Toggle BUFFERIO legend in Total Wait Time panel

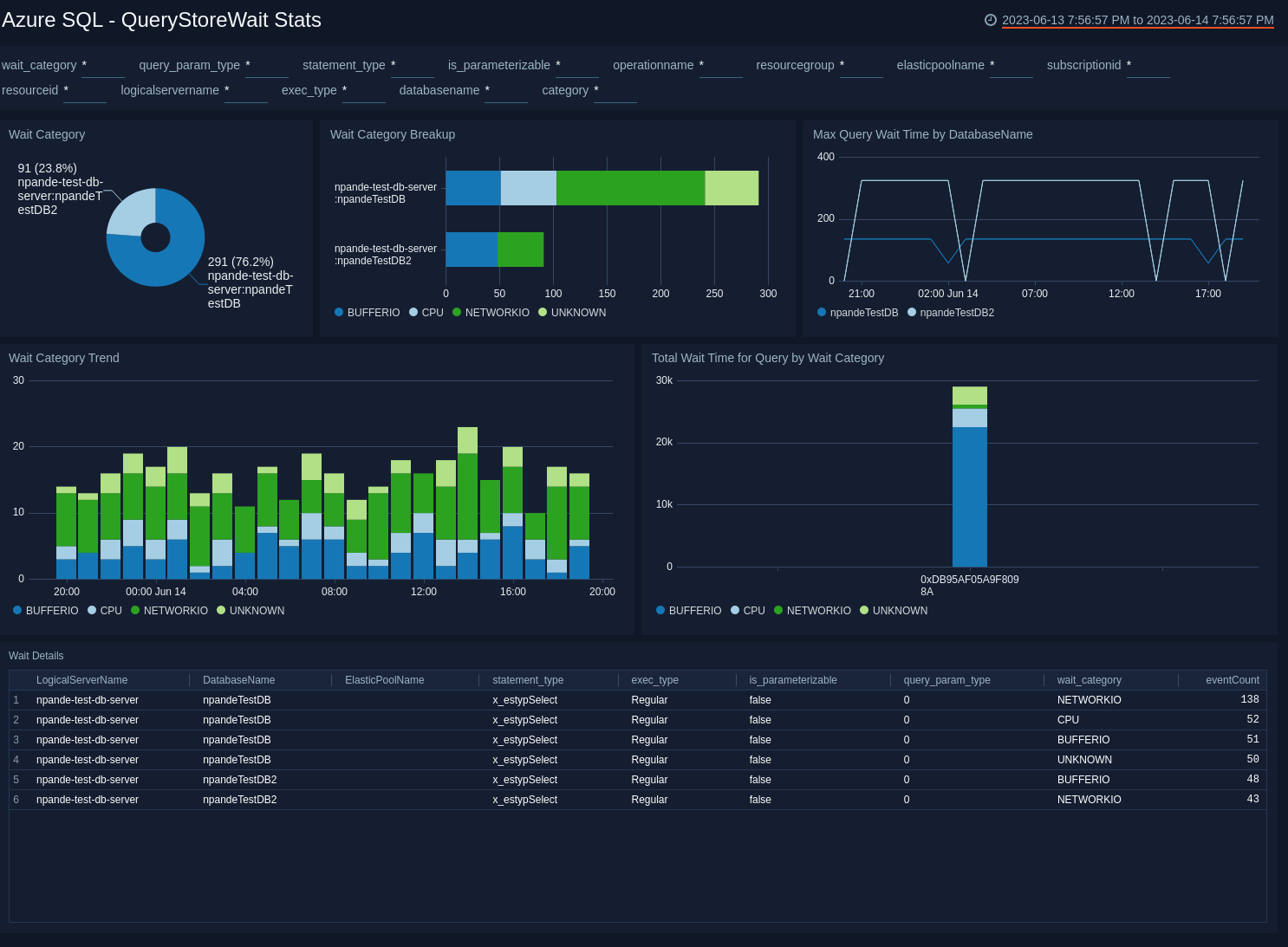689,611
